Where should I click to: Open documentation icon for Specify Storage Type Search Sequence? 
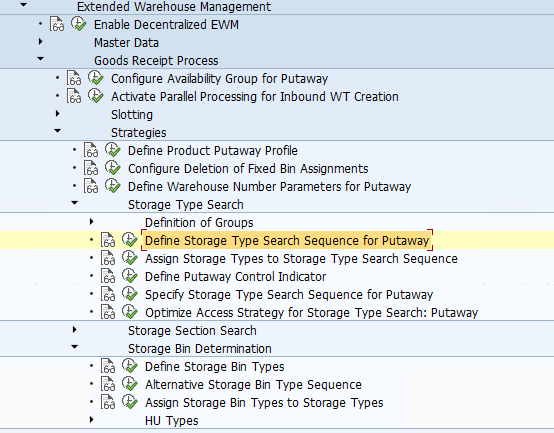[108, 295]
